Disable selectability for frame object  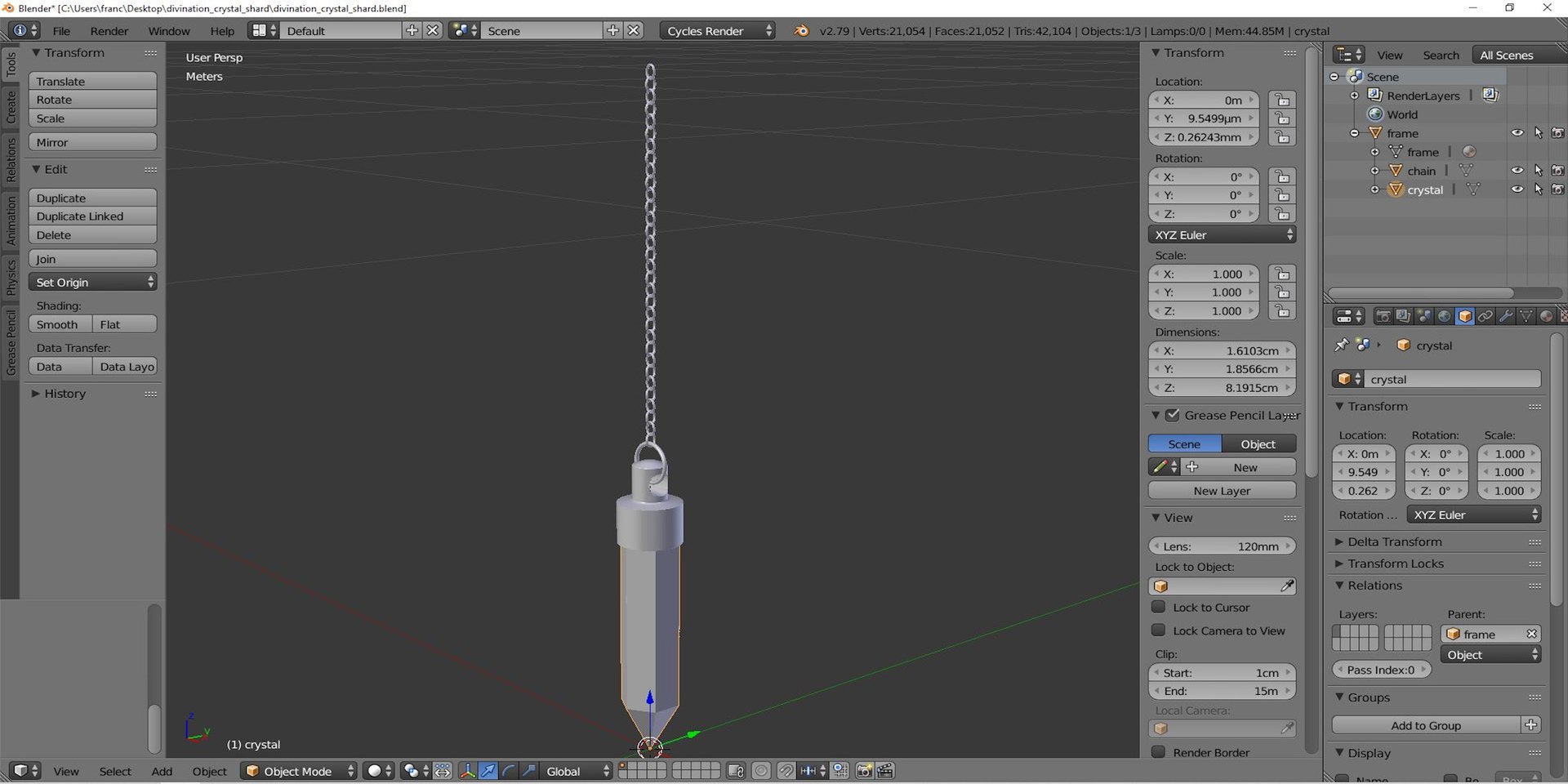pos(1538,133)
